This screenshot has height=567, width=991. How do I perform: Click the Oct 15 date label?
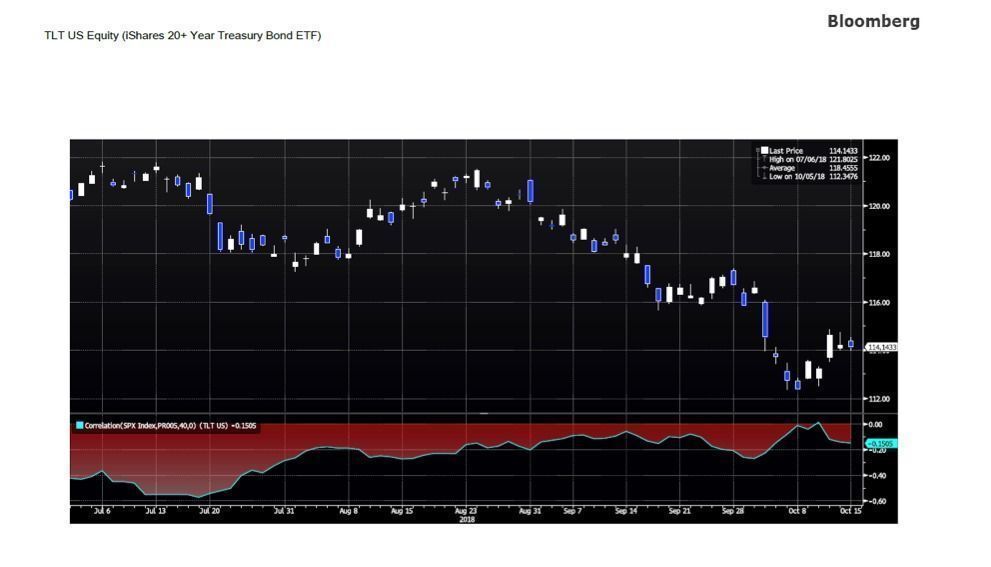[850, 511]
